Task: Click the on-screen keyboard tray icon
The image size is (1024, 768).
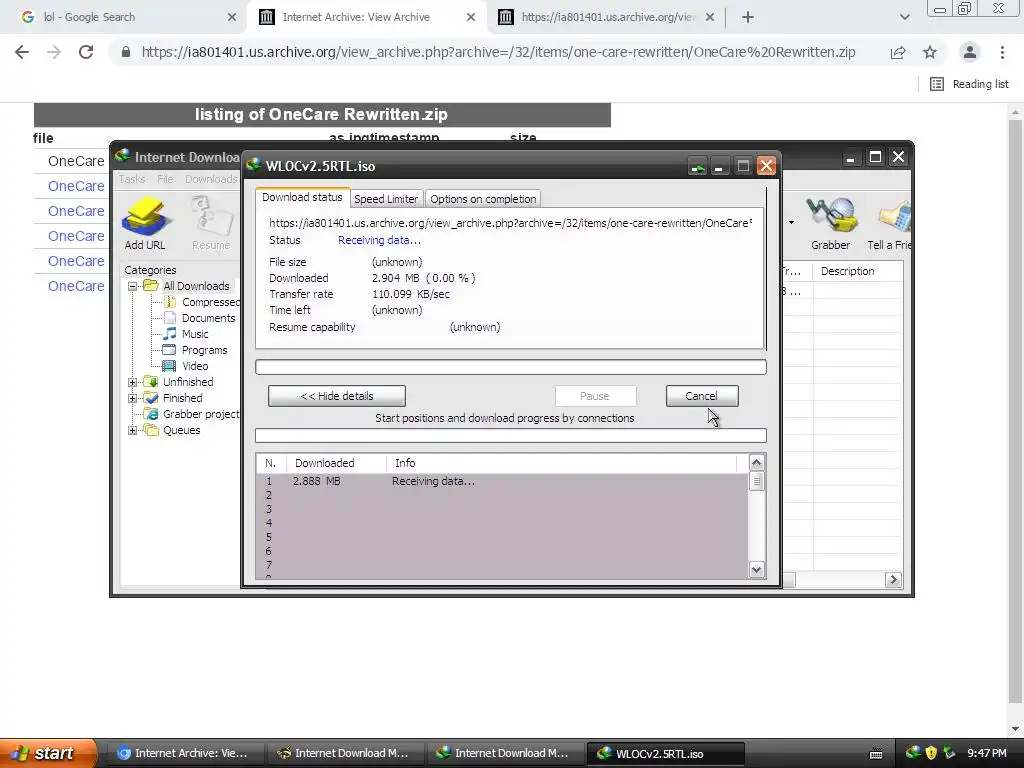Action: point(876,754)
